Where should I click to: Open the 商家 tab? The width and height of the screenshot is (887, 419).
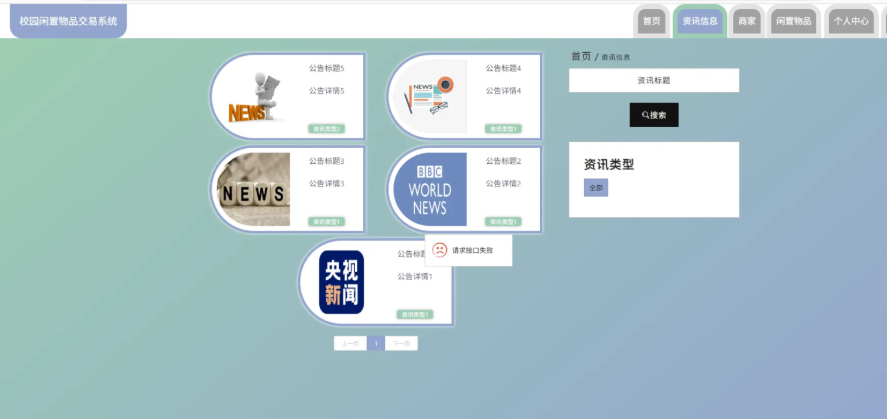pos(746,21)
